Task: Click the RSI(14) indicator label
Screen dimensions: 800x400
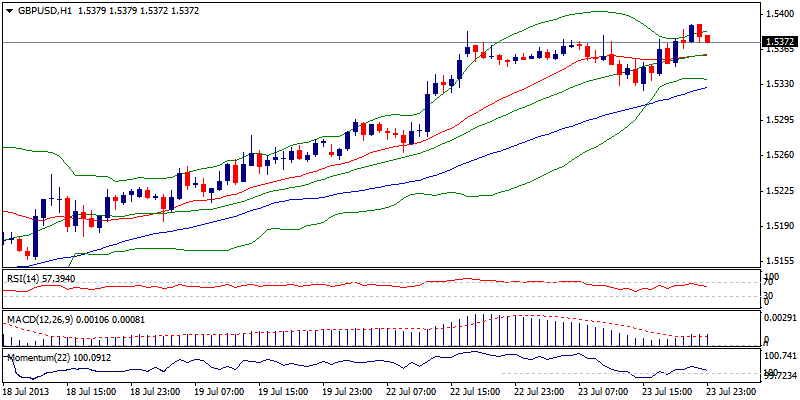Action: [x=25, y=276]
